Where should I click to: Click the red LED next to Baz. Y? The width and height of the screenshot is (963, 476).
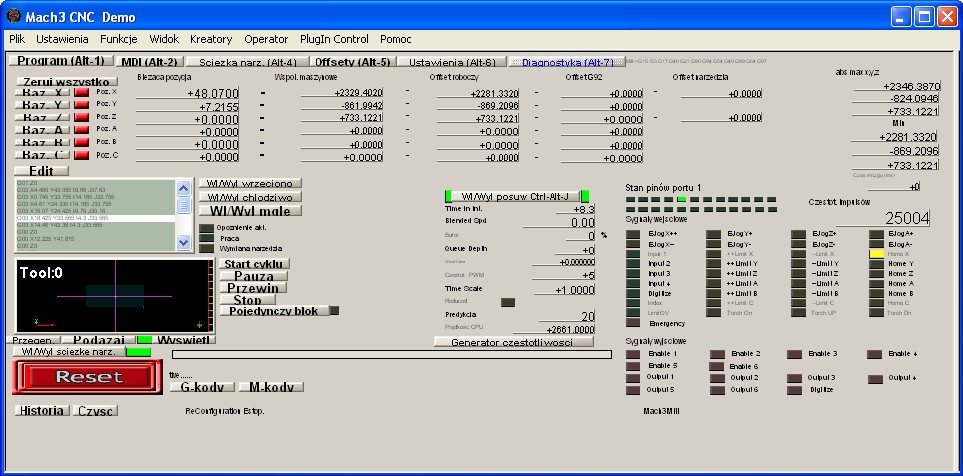pos(82,104)
